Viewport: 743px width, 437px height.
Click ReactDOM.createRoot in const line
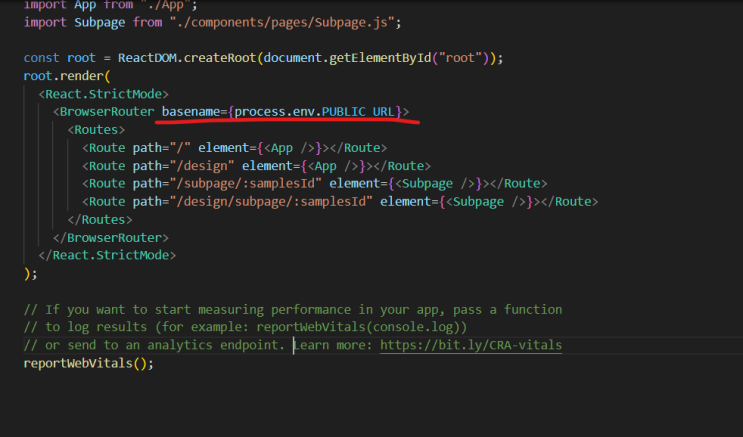(x=187, y=58)
